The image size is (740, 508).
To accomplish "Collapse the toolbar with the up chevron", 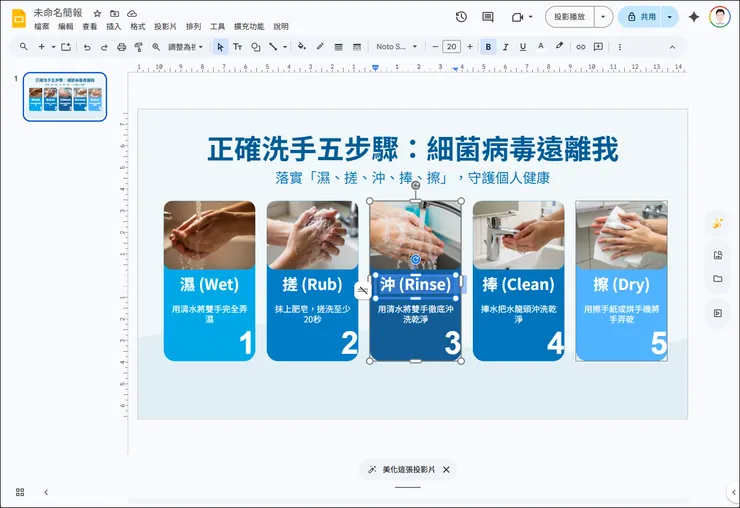I will (672, 47).
